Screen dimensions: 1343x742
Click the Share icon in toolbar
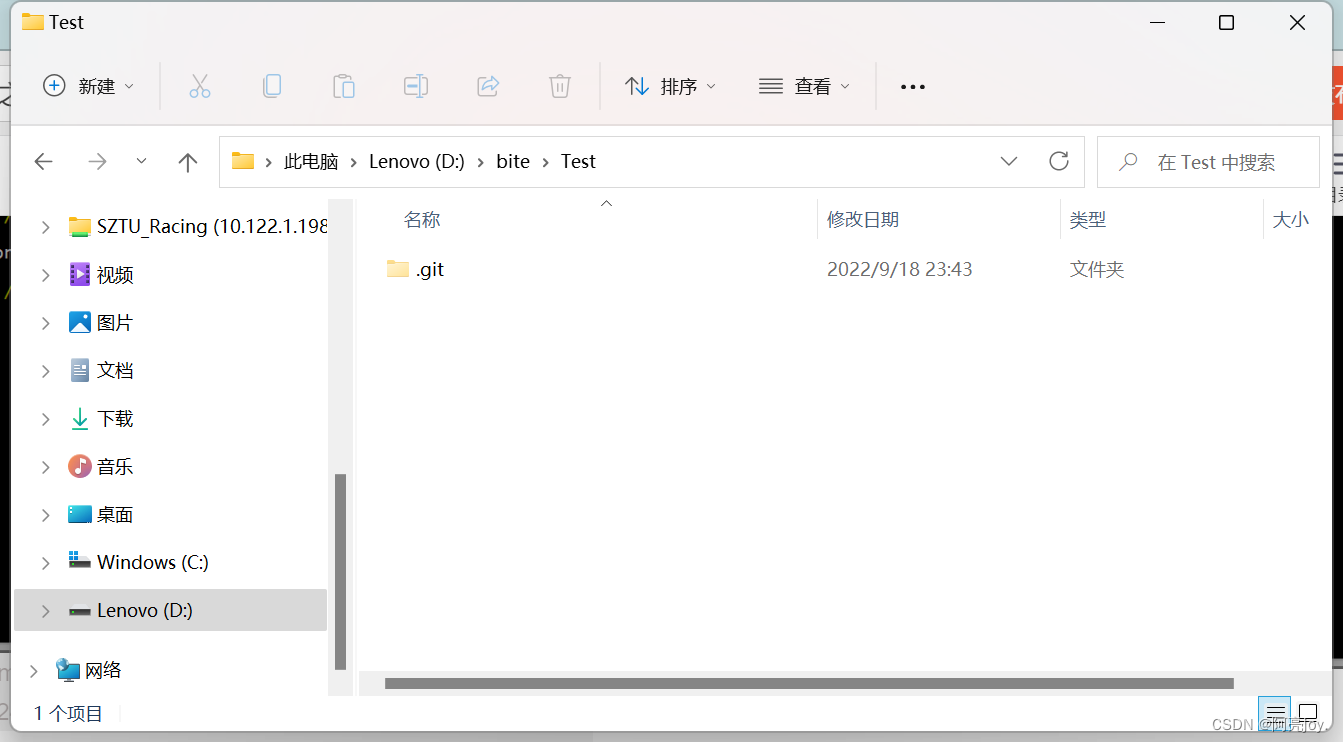point(488,86)
